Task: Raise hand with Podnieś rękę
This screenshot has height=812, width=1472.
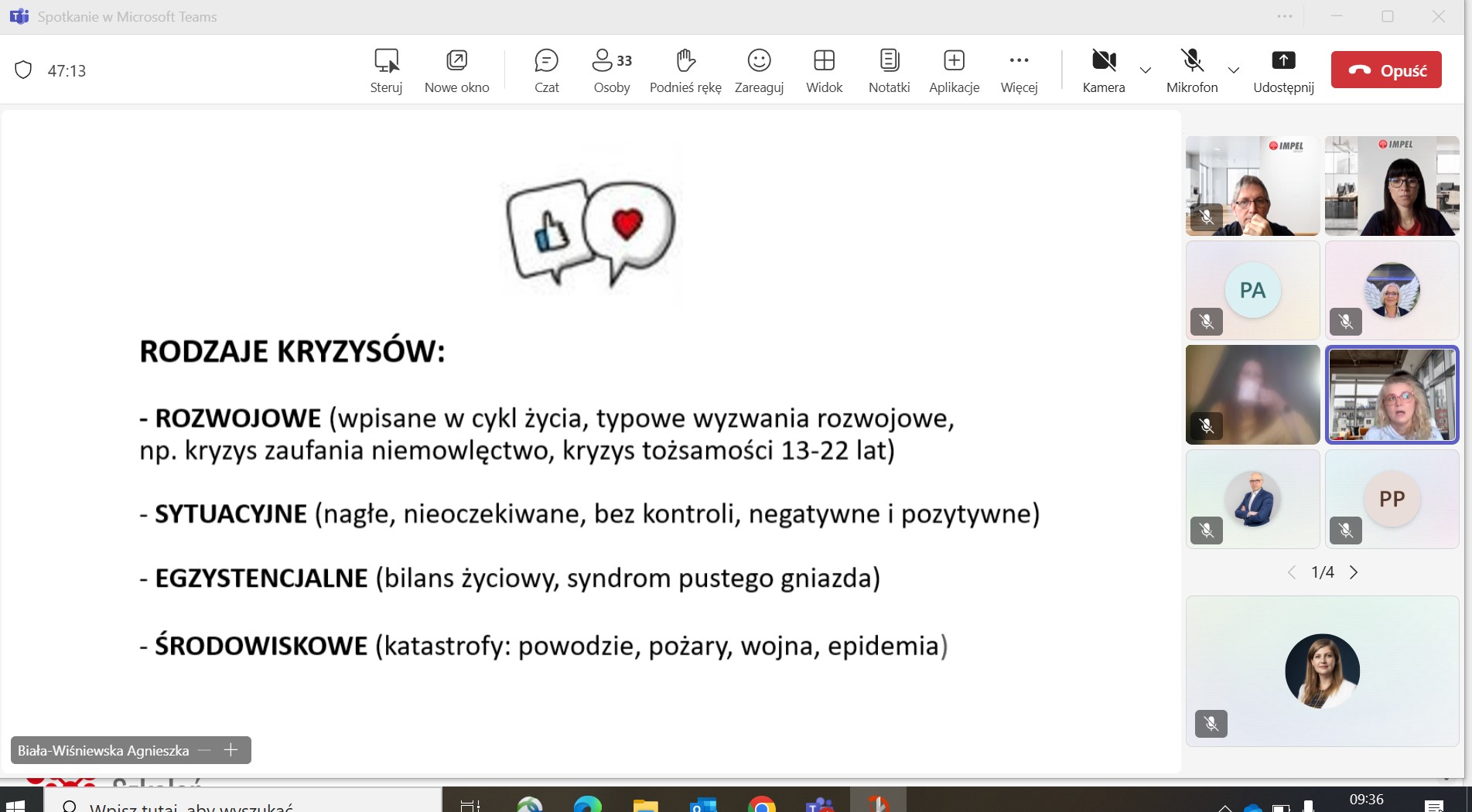Action: click(x=685, y=70)
